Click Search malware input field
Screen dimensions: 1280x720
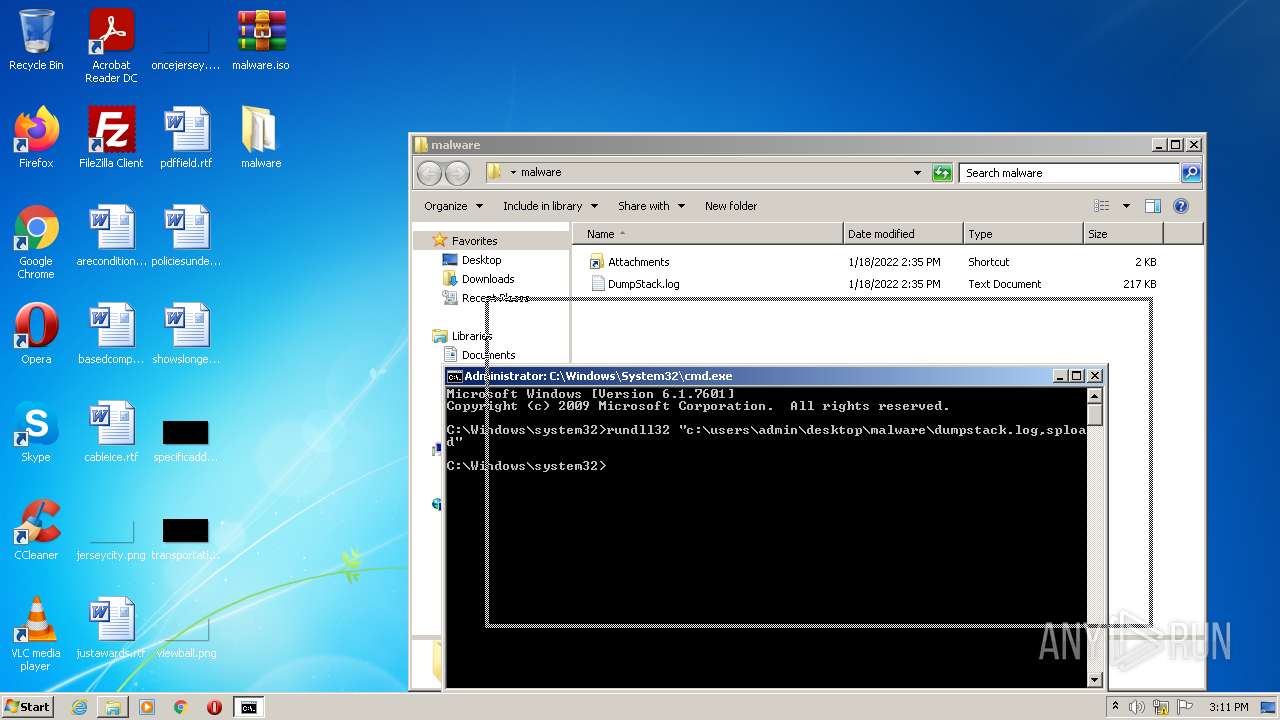[x=1069, y=173]
